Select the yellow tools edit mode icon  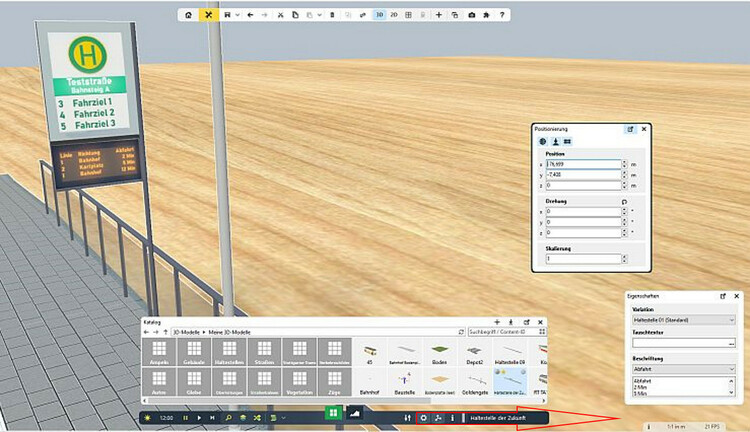click(209, 15)
